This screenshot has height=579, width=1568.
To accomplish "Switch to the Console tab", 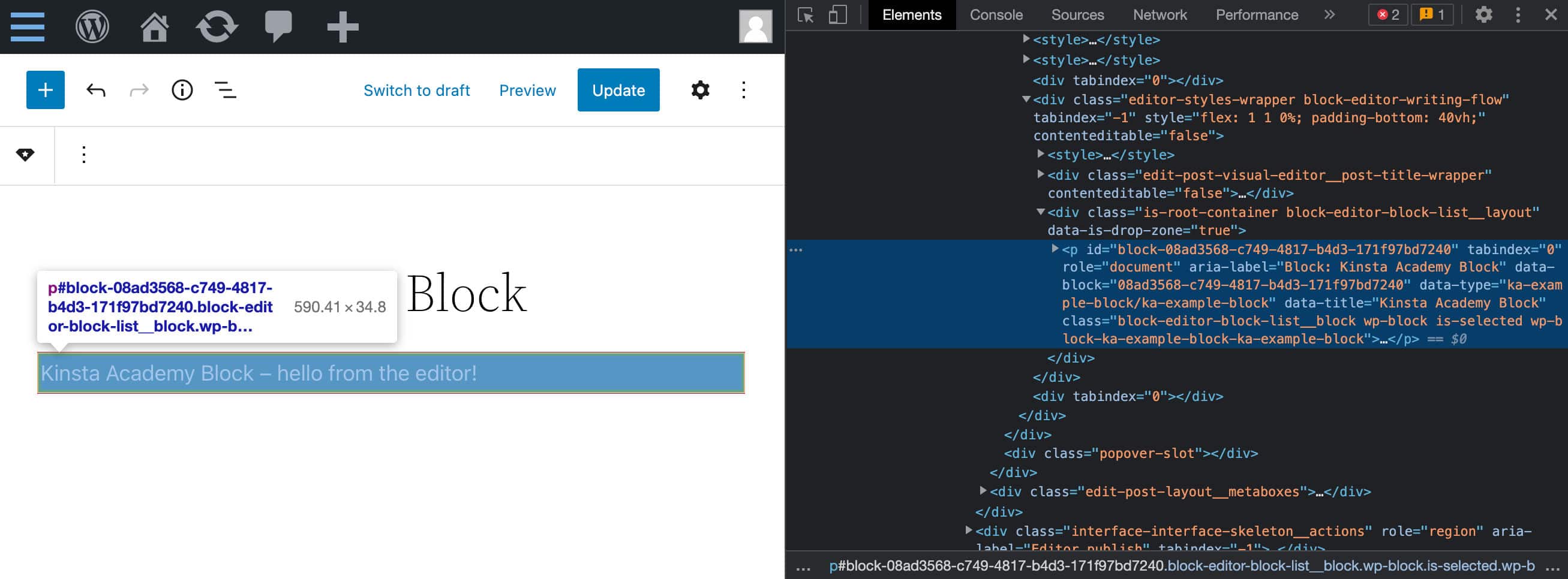I will point(996,14).
